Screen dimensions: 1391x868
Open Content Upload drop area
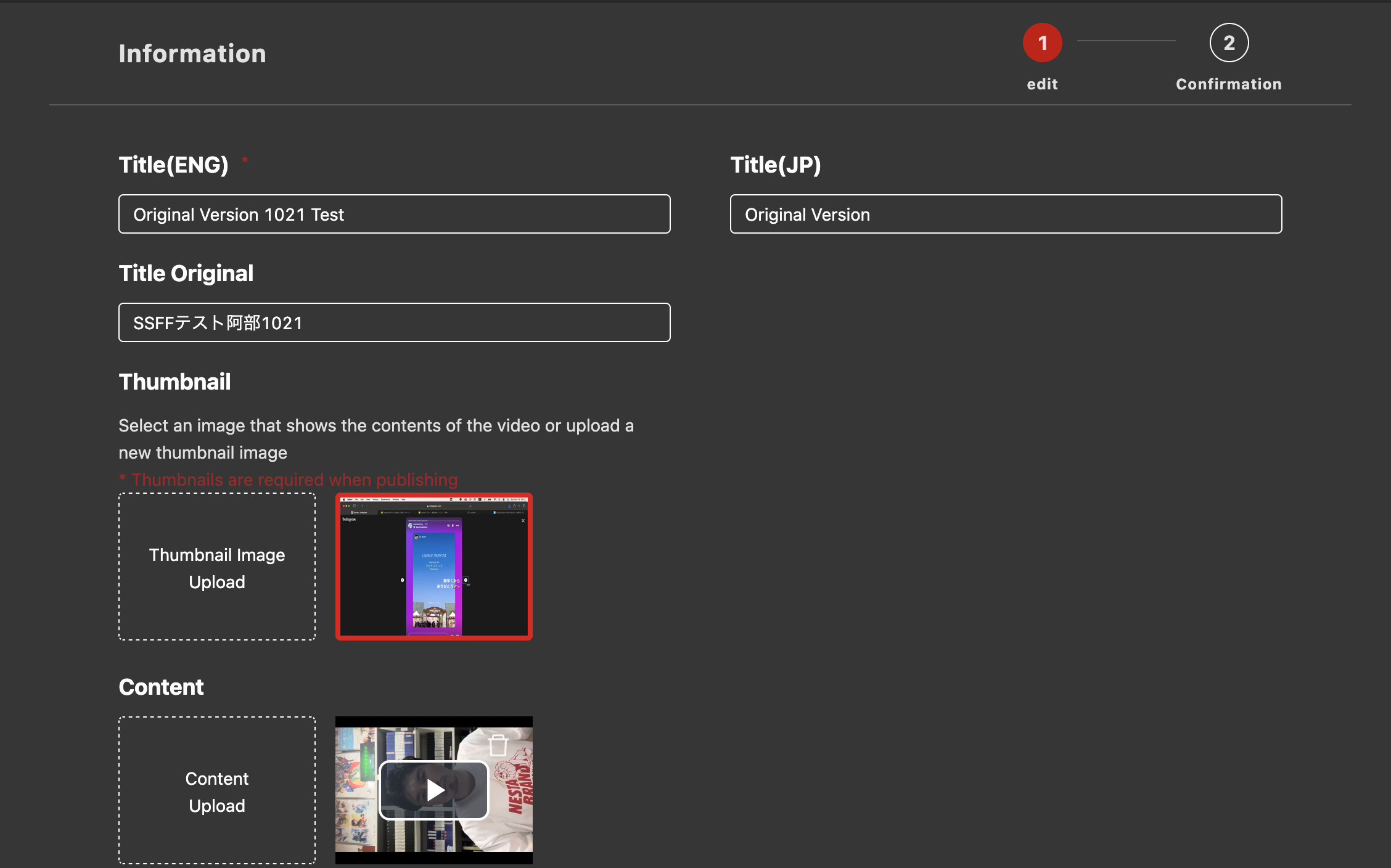coord(217,790)
